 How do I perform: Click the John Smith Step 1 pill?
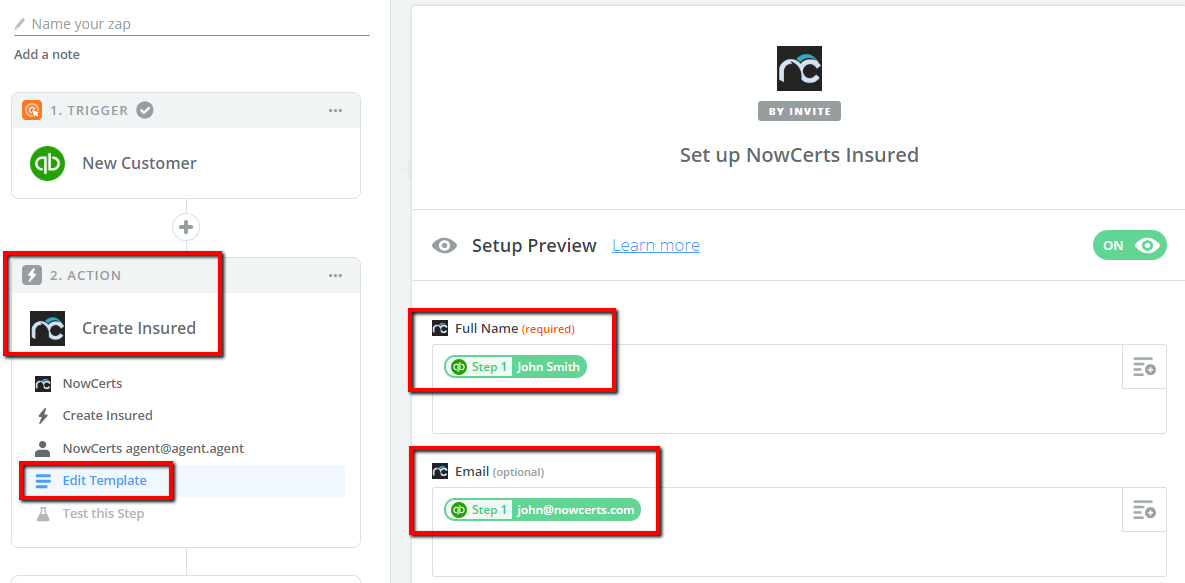click(515, 367)
